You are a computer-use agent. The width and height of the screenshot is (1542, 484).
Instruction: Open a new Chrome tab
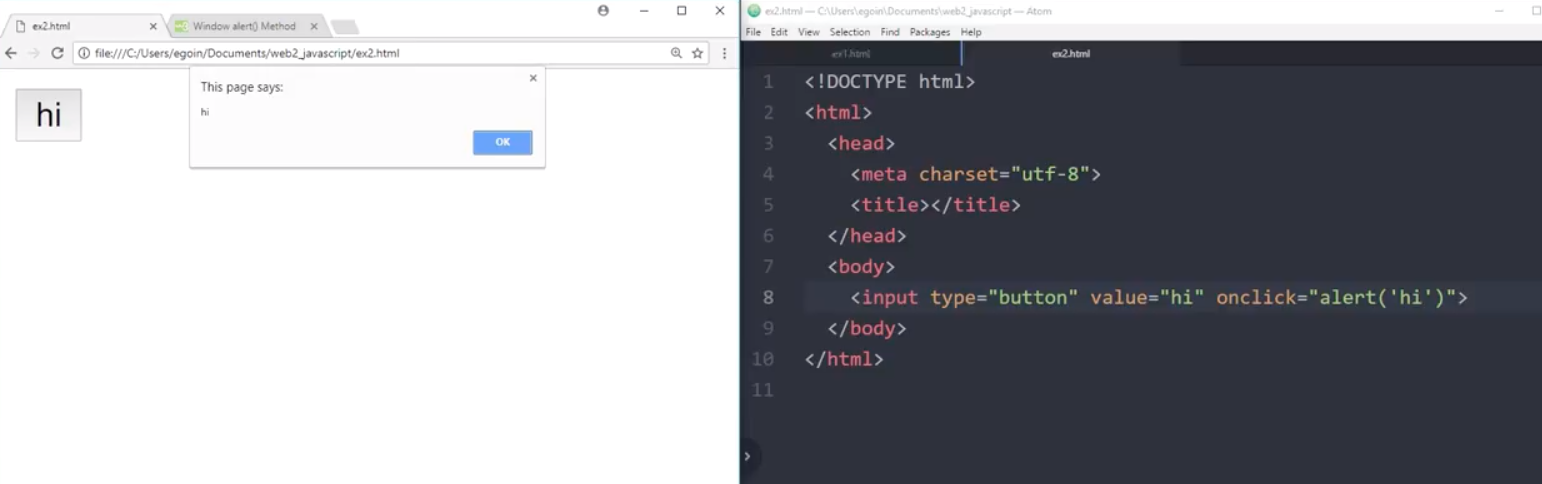pos(344,27)
